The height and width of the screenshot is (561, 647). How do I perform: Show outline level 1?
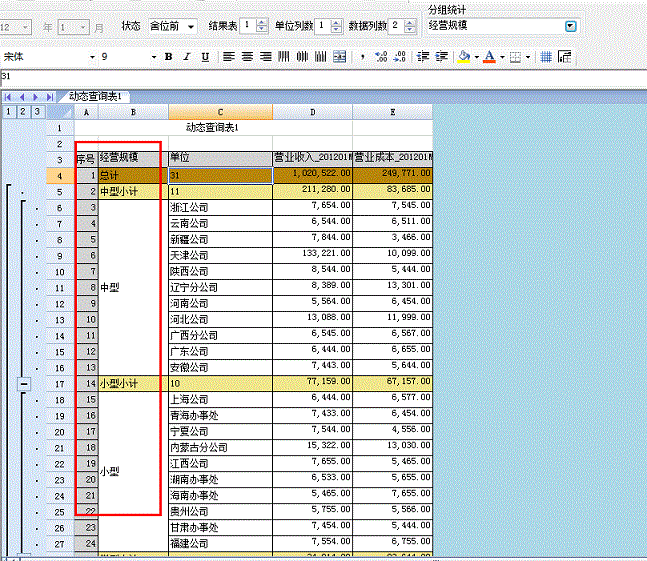[8, 112]
